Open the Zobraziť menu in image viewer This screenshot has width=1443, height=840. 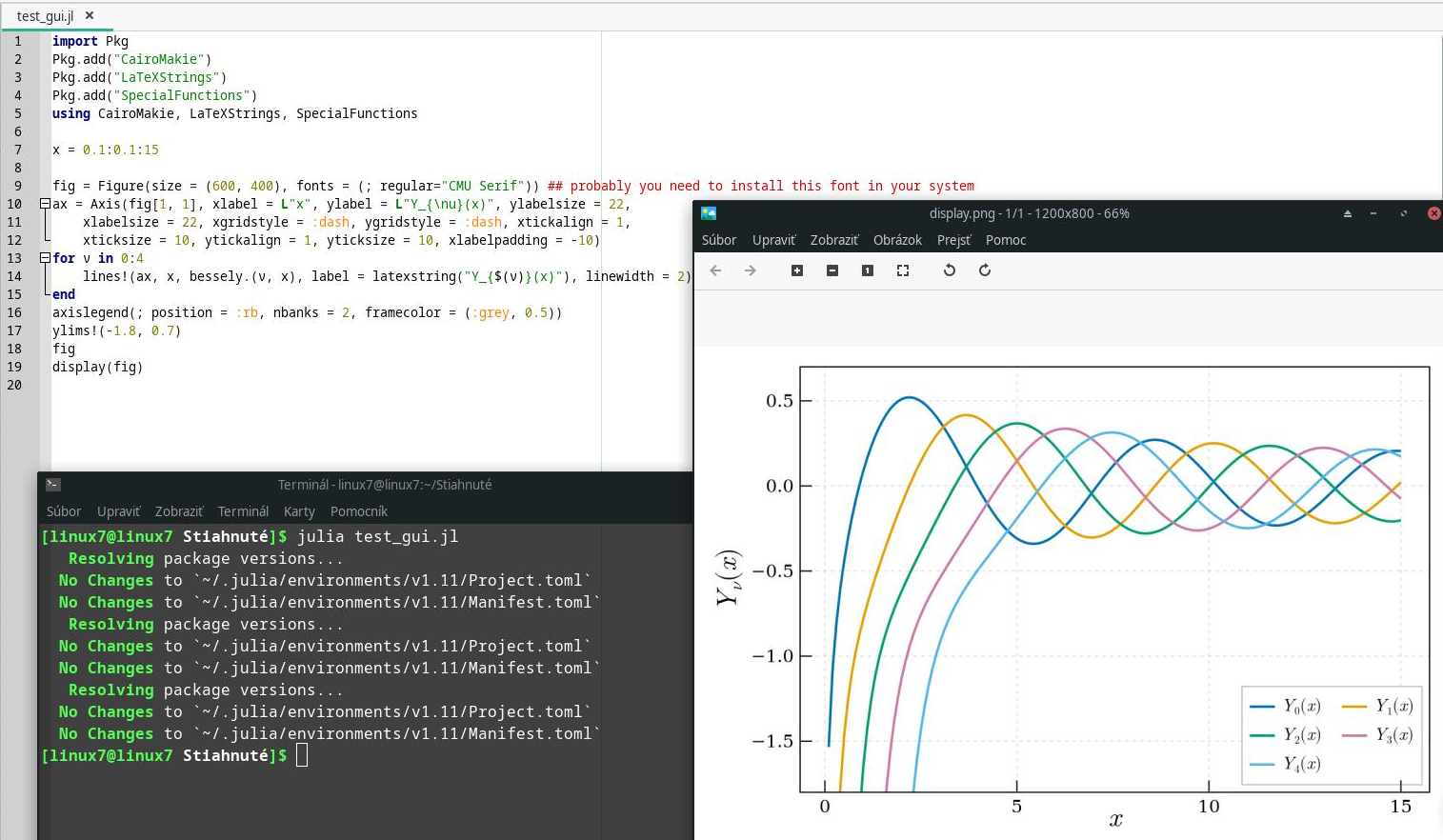coord(833,240)
